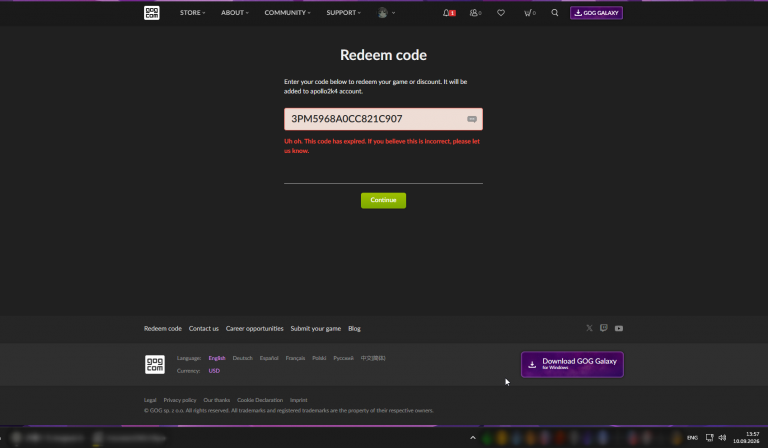Click Download GOG Galaxy for Windows button
The width and height of the screenshot is (768, 448).
pos(572,364)
